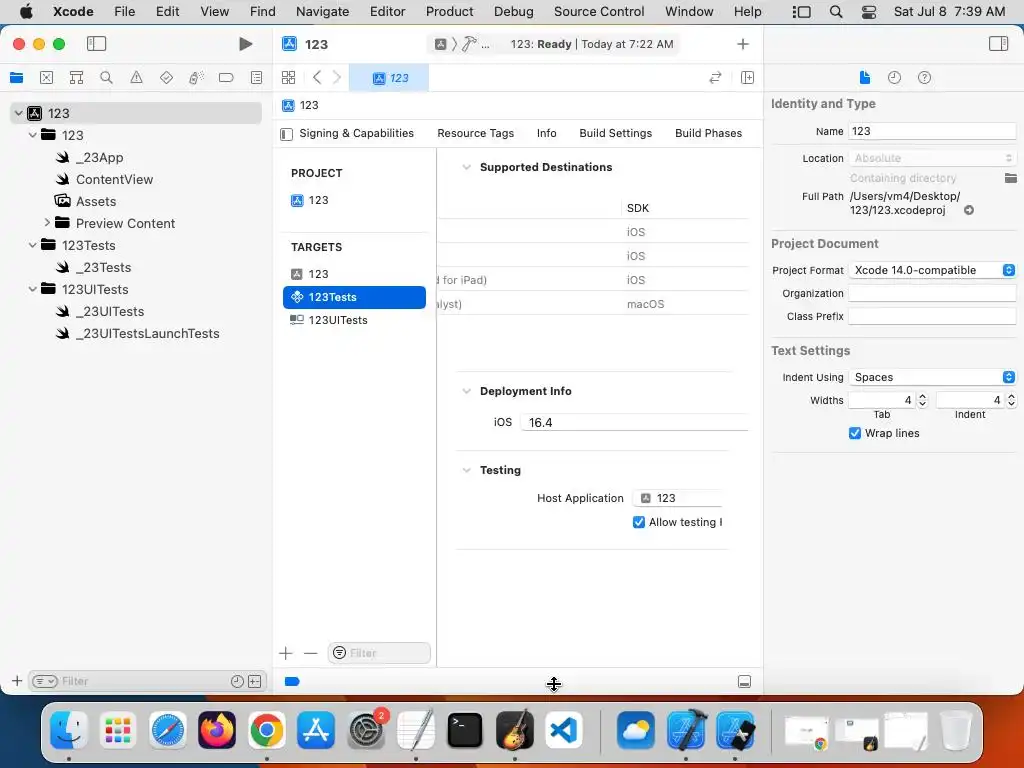Reveal project full path in Finder
Viewport: 1024px width, 768px height.
point(969,210)
